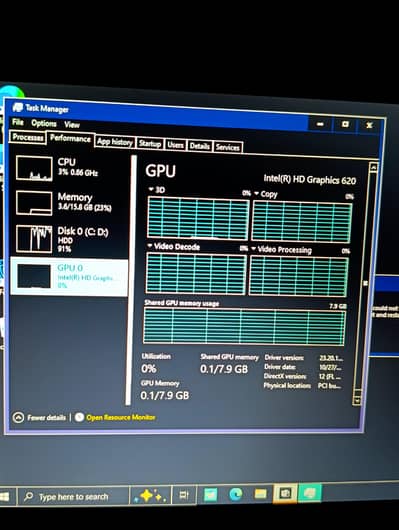Open Resource Monitor link
Screen dimensions: 399x530
pos(120,417)
